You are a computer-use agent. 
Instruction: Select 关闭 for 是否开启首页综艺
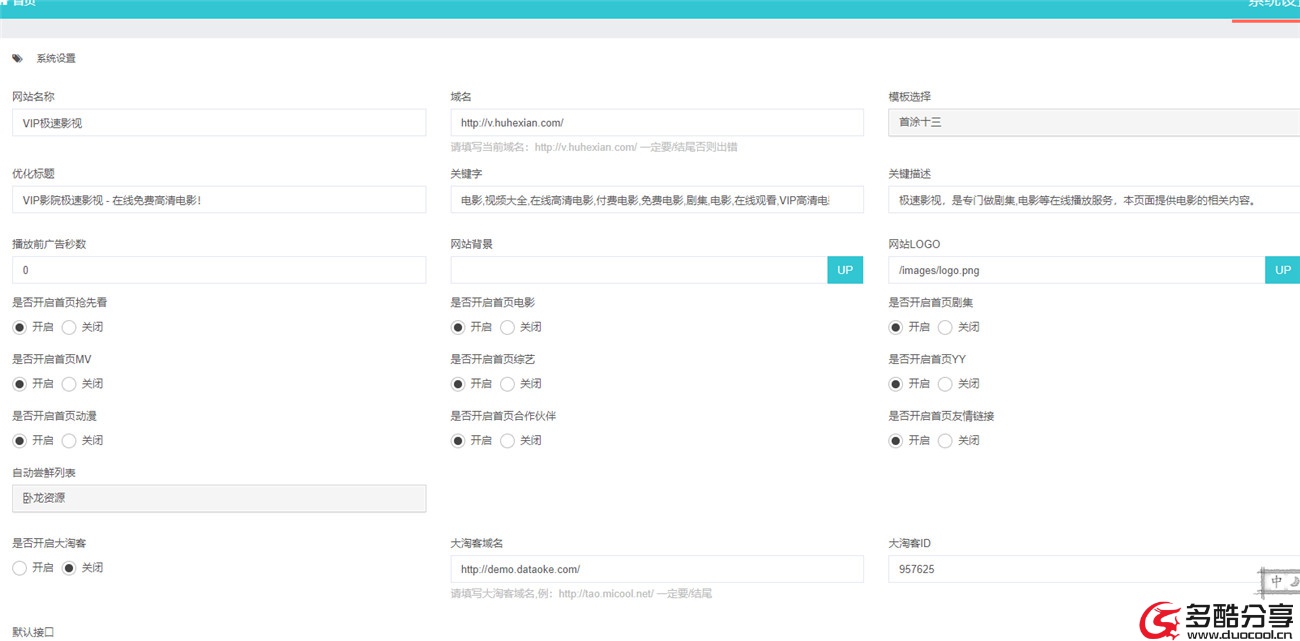(508, 384)
